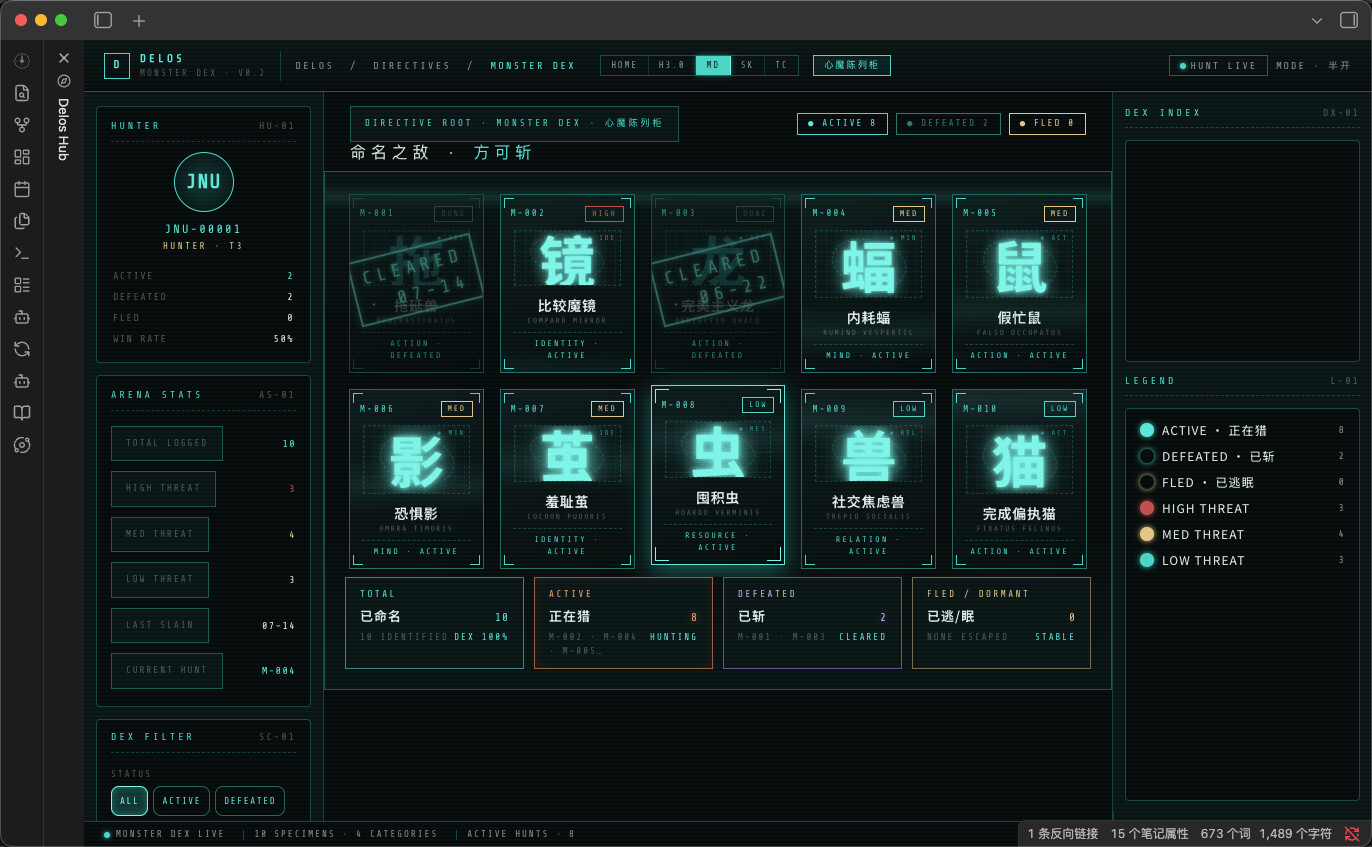Click the file search icon in the left rail

tap(22, 93)
